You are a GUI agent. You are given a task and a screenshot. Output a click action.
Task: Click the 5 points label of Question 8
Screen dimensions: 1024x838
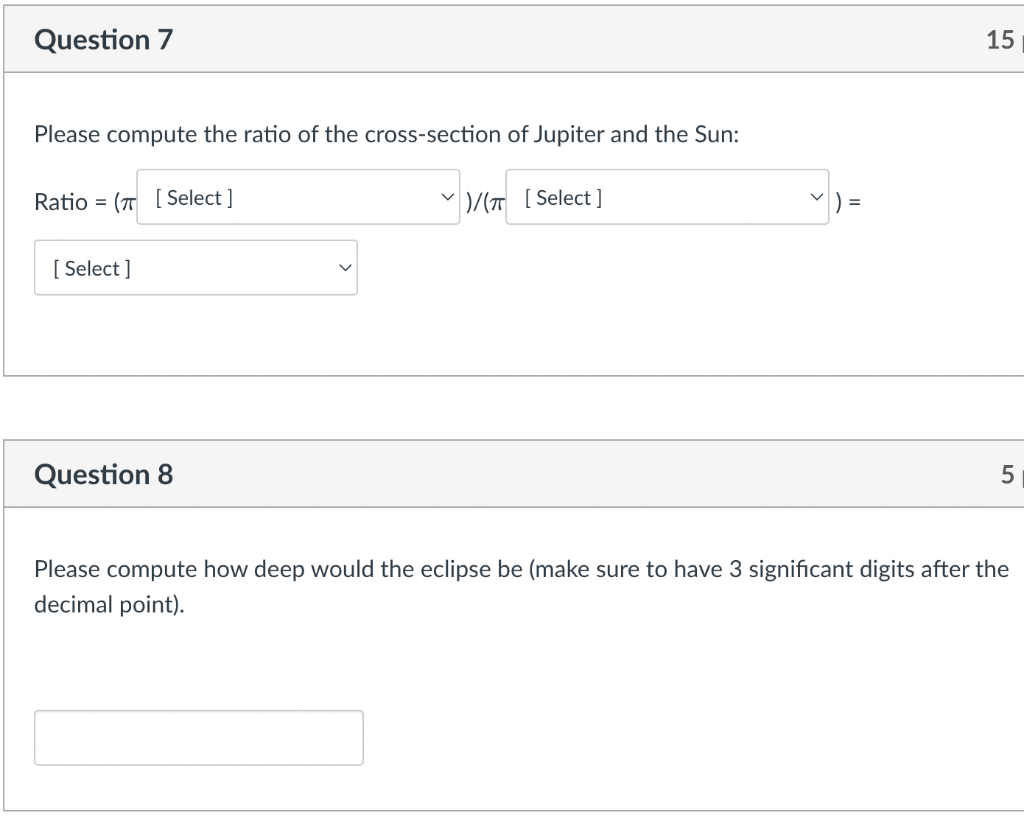1008,474
